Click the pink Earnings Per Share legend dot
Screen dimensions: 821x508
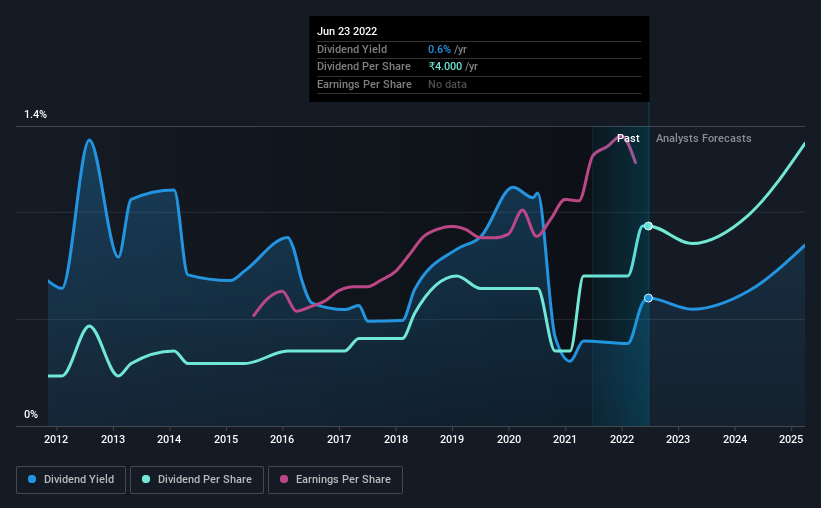284,479
